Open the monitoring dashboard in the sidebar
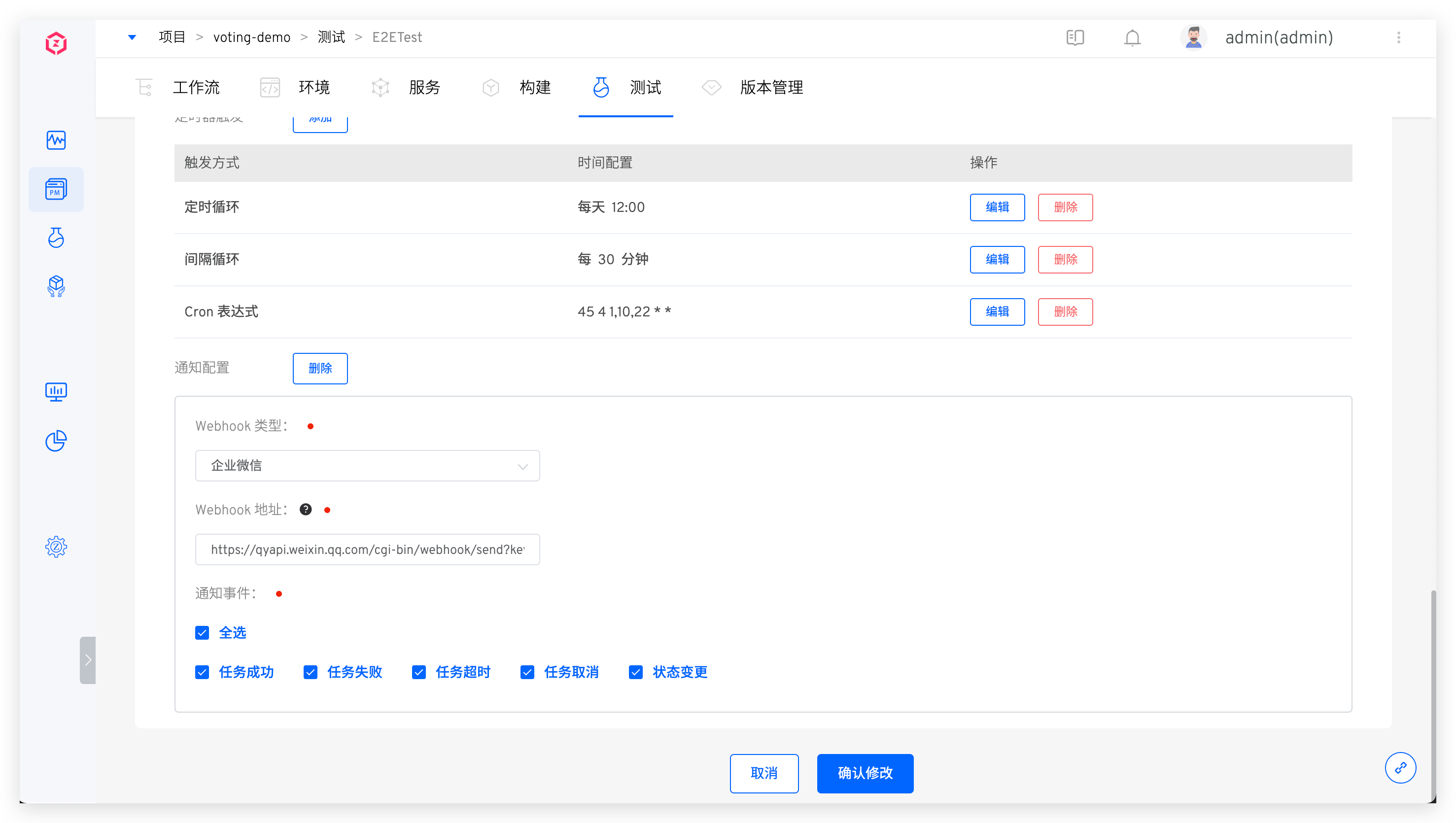This screenshot has width=1456, height=823. click(56, 140)
